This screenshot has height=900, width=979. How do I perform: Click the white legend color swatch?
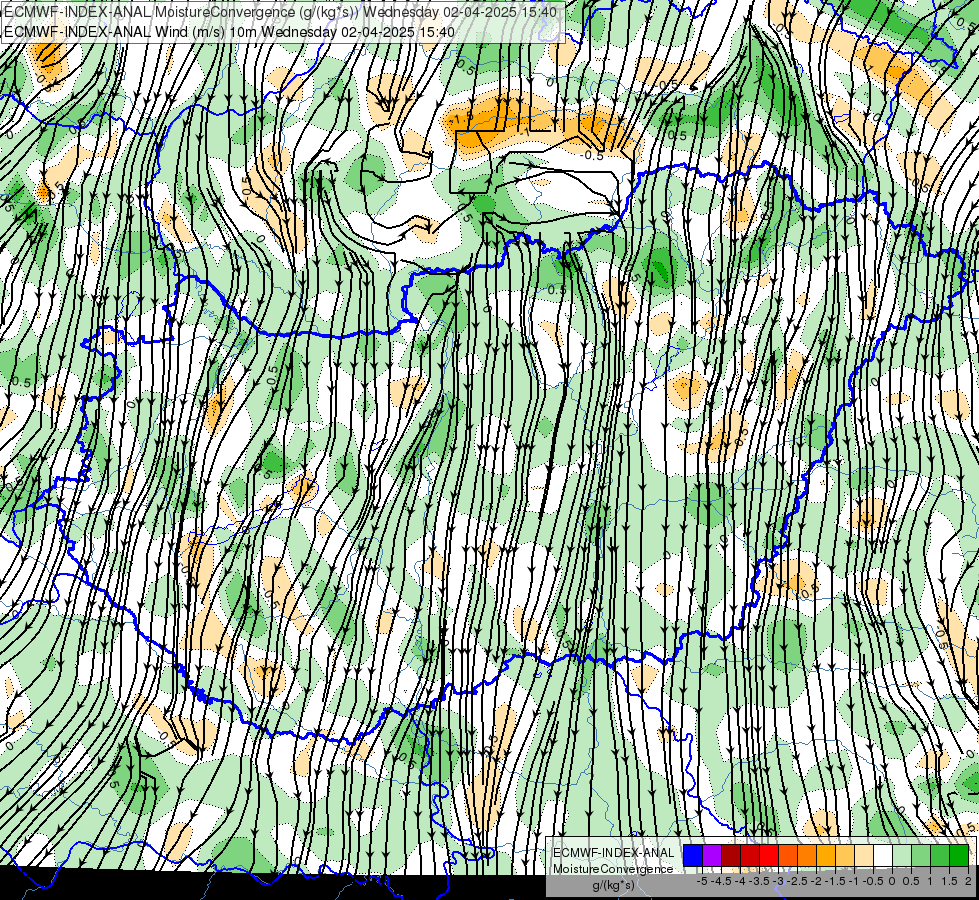coord(883,856)
